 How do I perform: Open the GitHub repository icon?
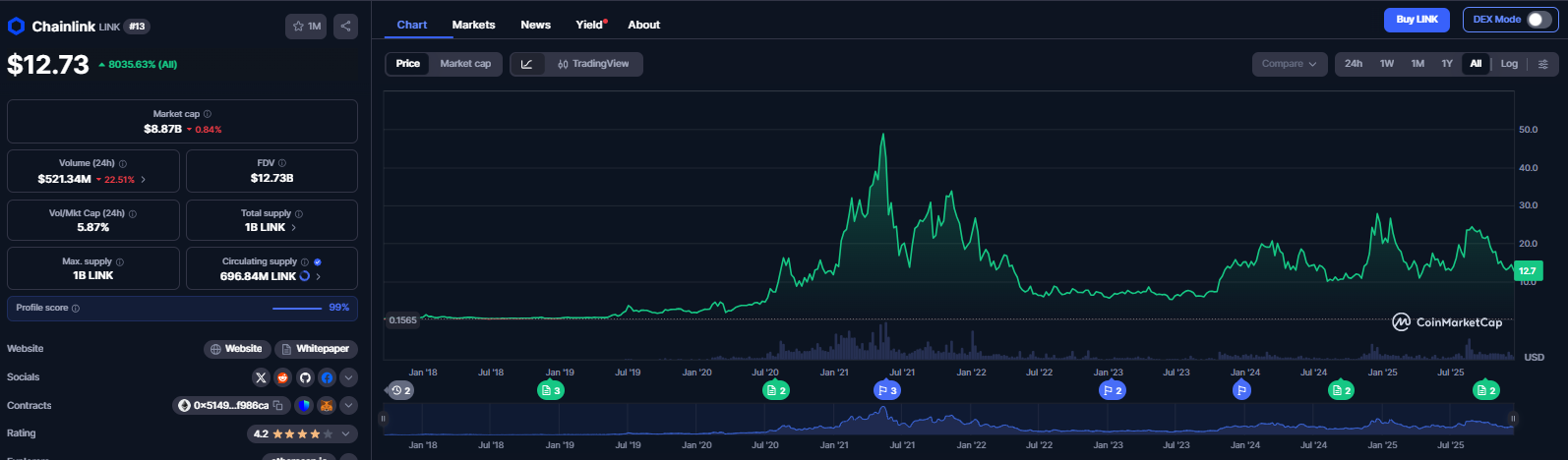305,377
